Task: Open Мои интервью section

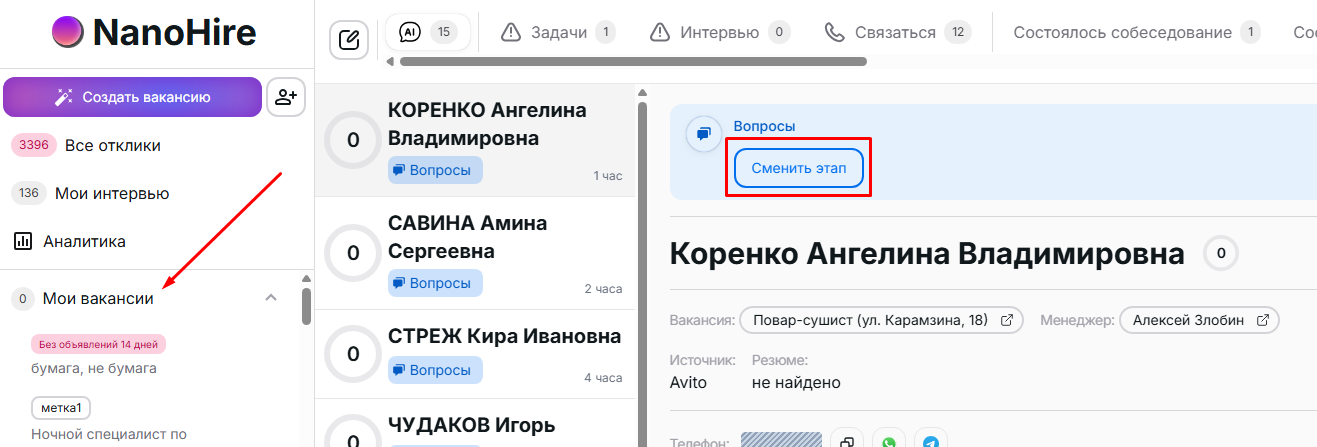Action: pyautogui.click(x=112, y=193)
